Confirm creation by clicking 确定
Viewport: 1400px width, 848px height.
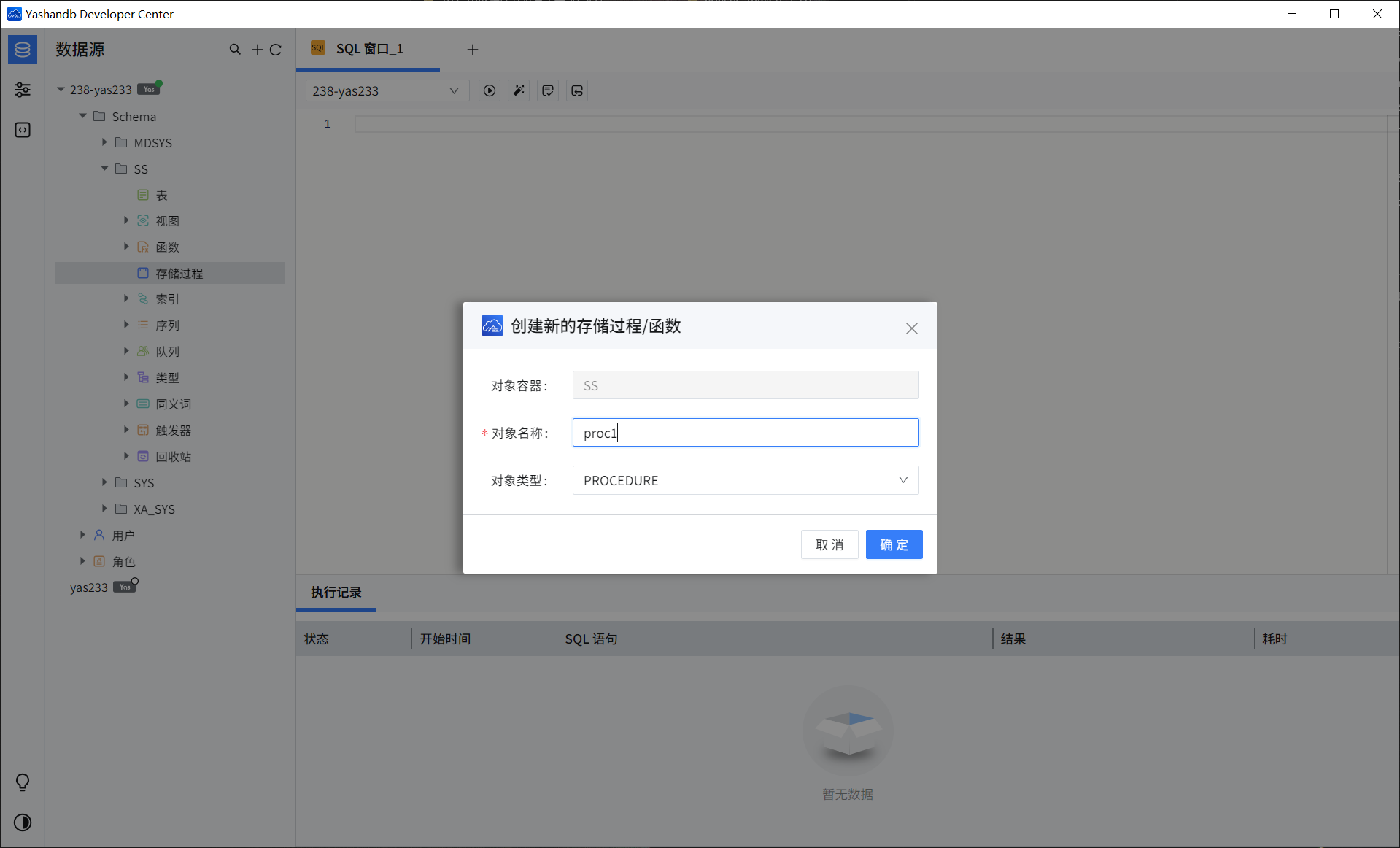point(894,544)
